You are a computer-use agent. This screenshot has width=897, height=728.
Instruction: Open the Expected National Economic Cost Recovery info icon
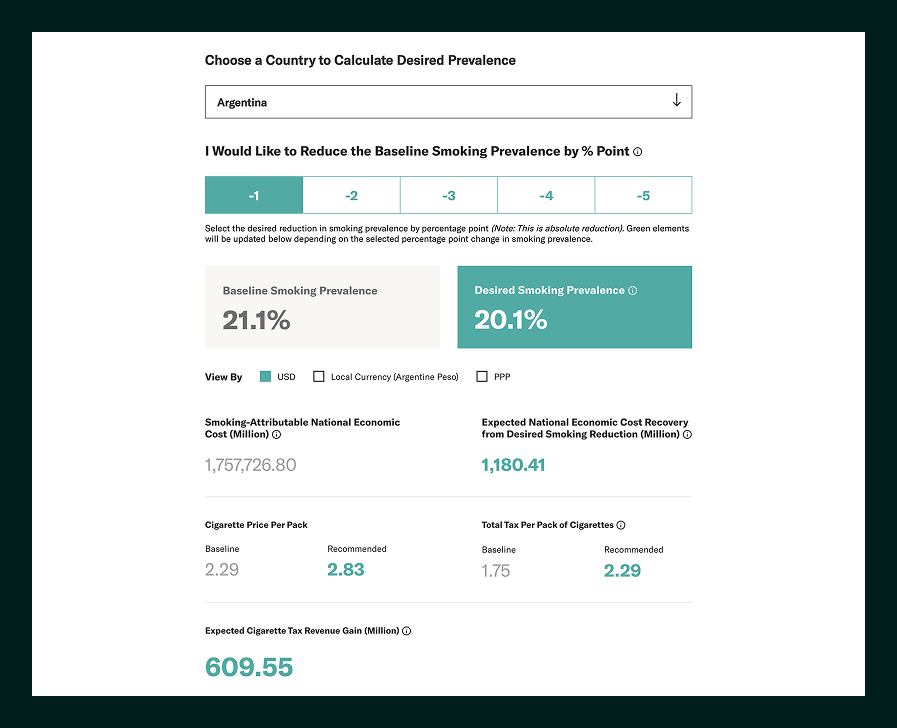(686, 434)
